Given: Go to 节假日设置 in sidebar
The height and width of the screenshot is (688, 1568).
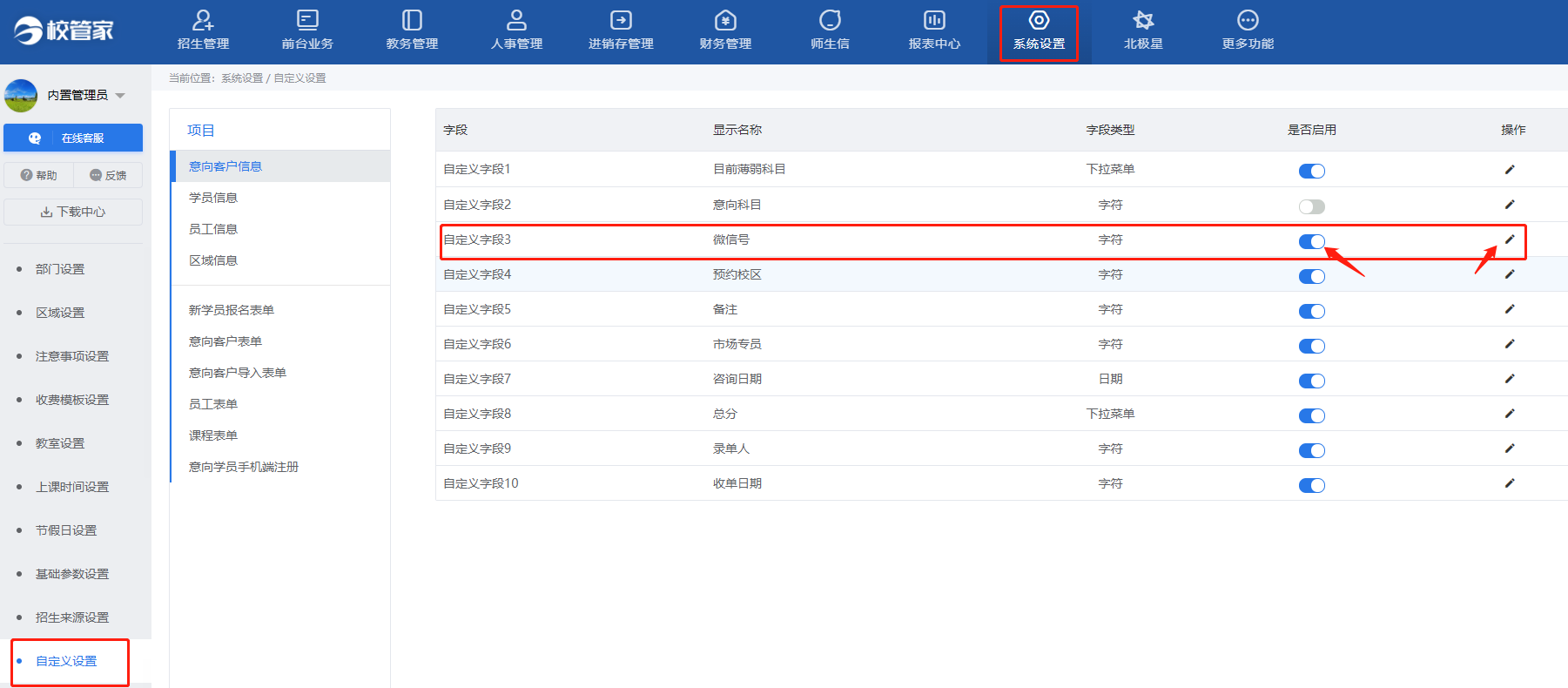Looking at the screenshot, I should [x=66, y=530].
